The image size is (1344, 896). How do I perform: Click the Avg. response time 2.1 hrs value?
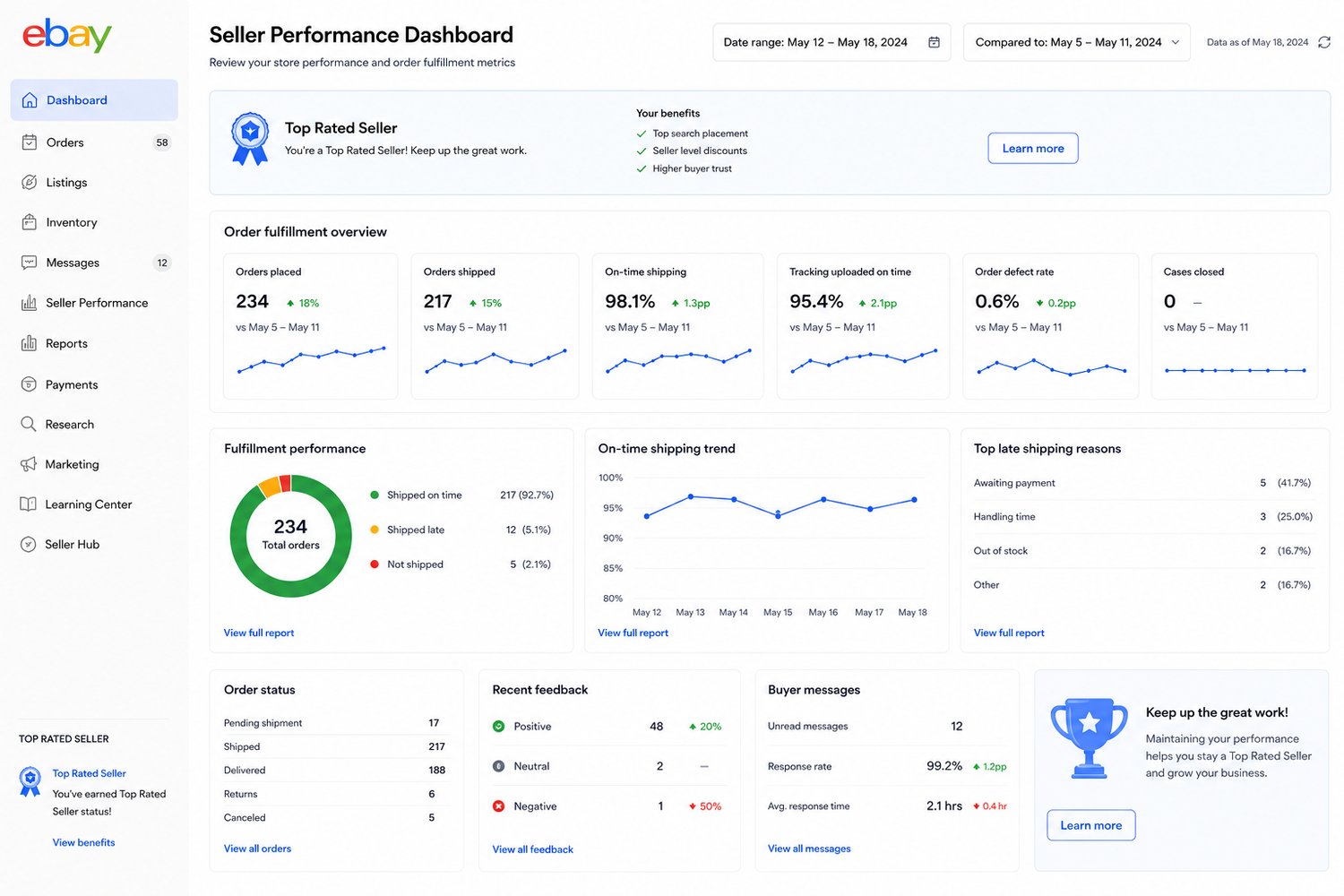tap(944, 806)
